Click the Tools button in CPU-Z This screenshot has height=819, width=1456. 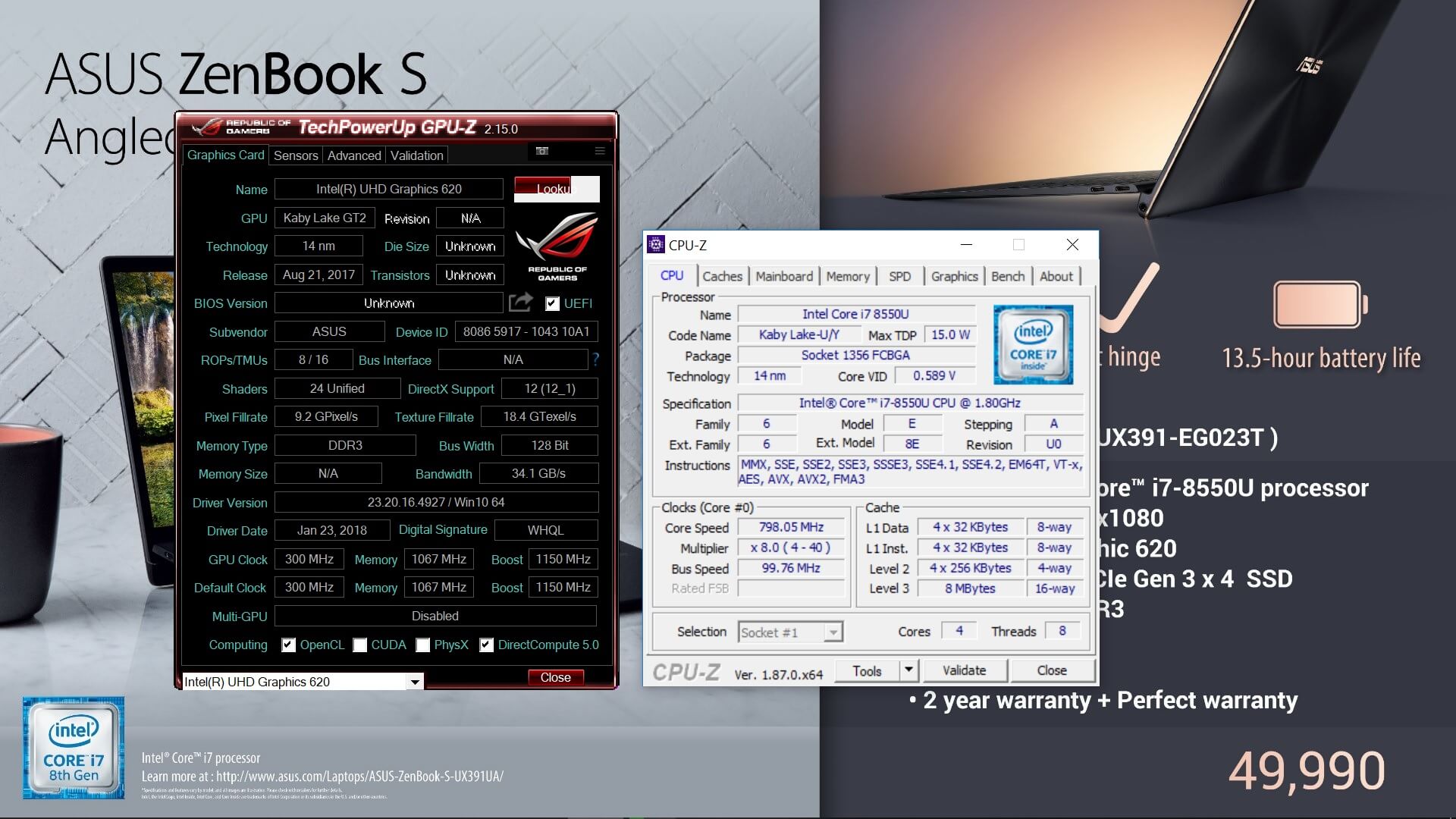867,670
